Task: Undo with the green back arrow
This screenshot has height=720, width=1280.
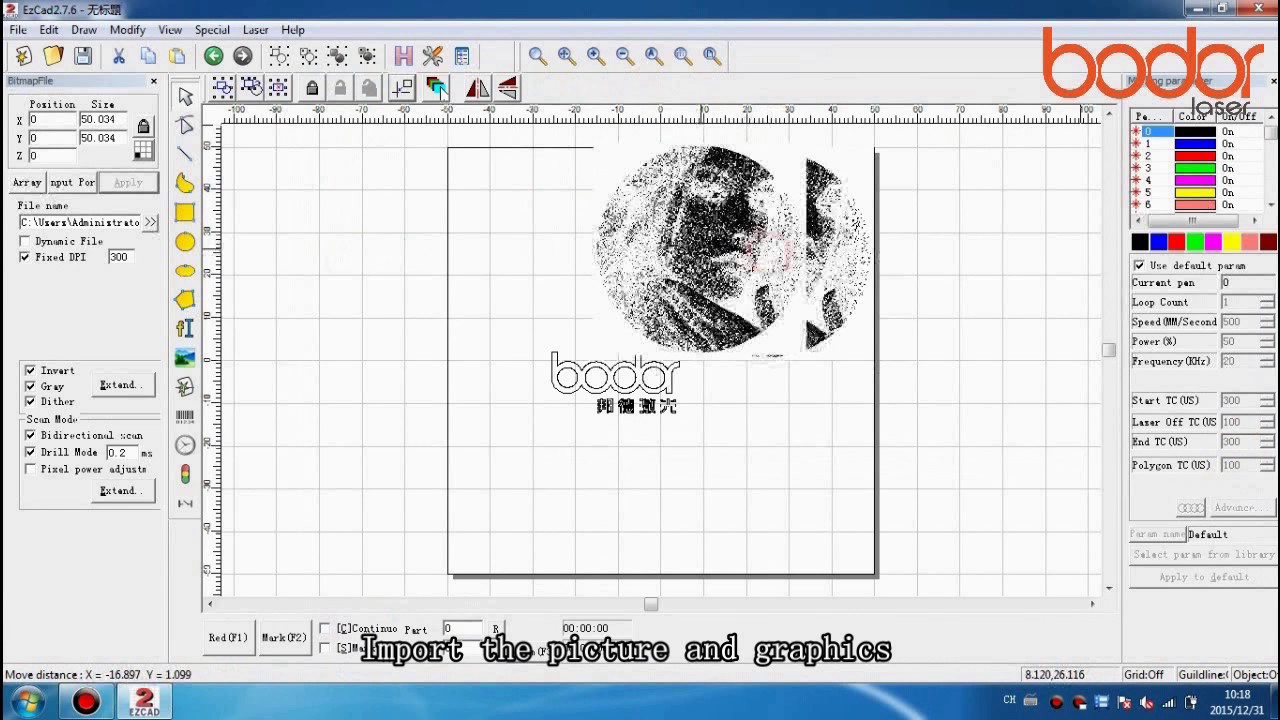Action: (x=213, y=56)
